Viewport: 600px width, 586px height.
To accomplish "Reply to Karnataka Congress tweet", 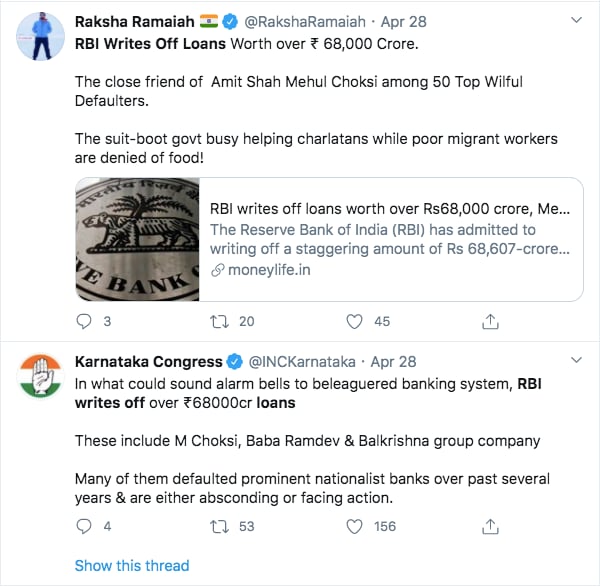I will [x=84, y=526].
